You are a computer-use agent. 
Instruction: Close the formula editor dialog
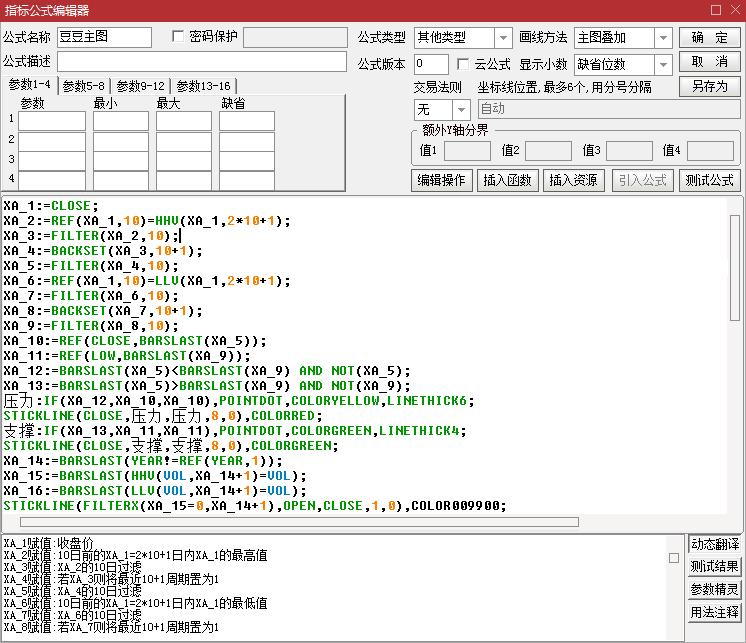point(735,10)
